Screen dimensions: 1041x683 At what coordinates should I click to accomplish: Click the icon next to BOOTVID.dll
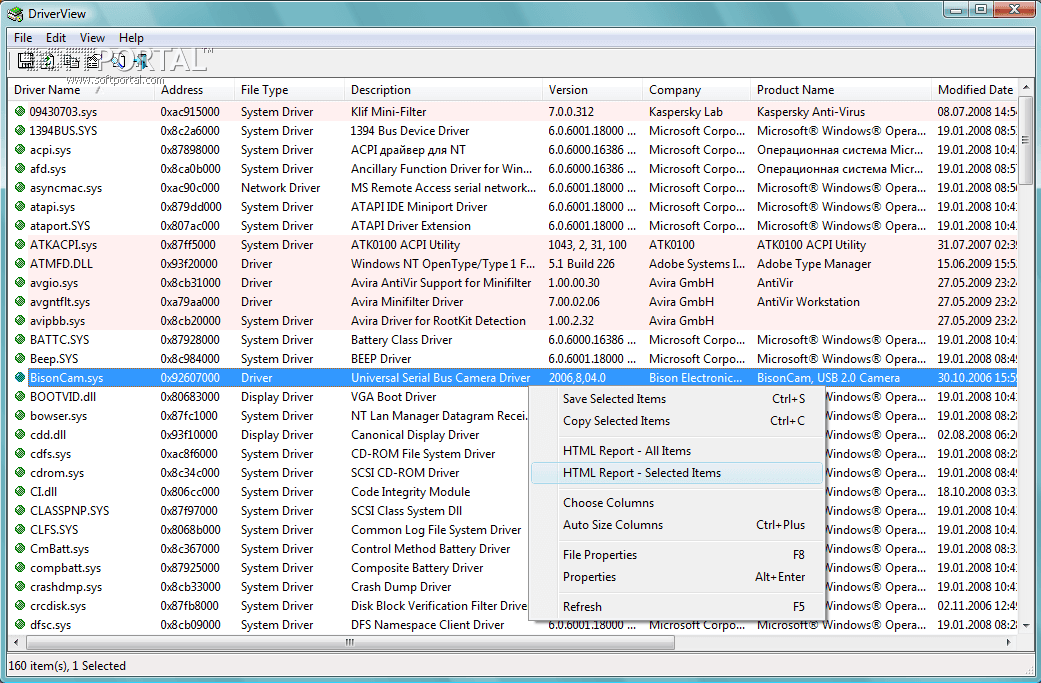[20, 397]
